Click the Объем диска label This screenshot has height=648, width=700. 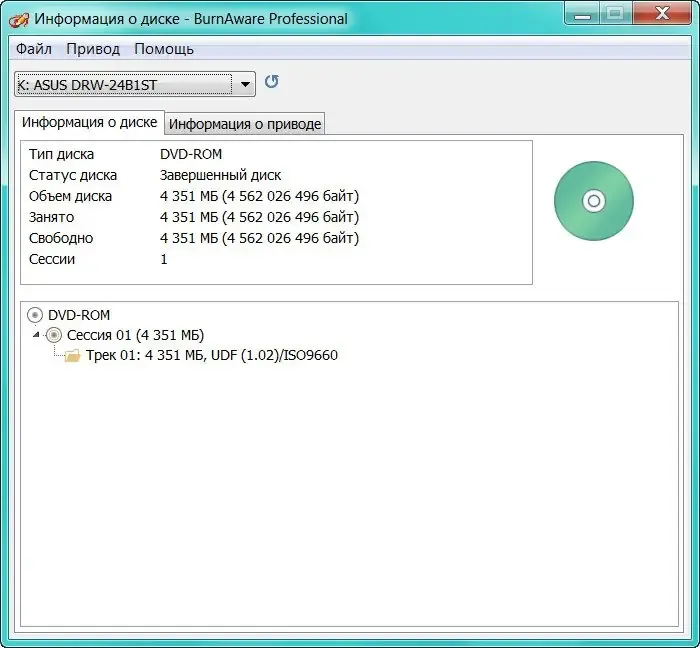coord(70,196)
